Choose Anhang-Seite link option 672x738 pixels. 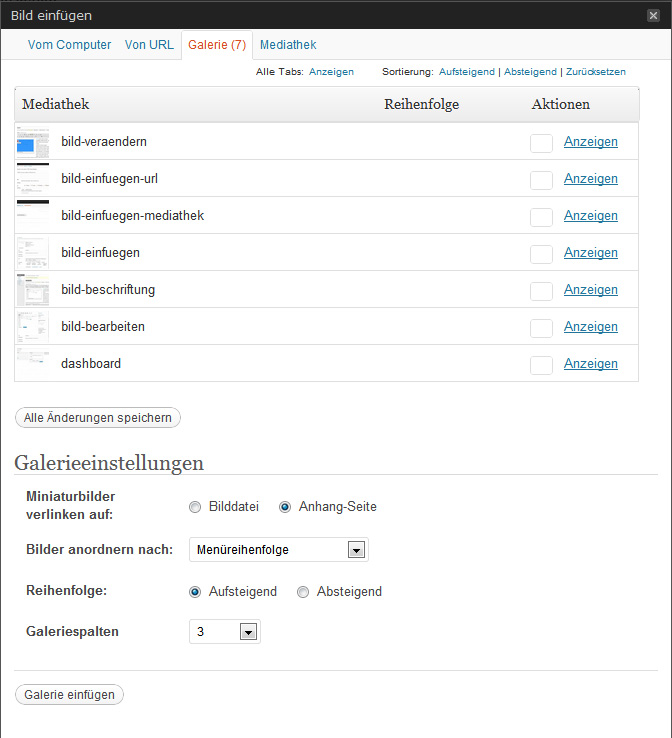coord(285,507)
